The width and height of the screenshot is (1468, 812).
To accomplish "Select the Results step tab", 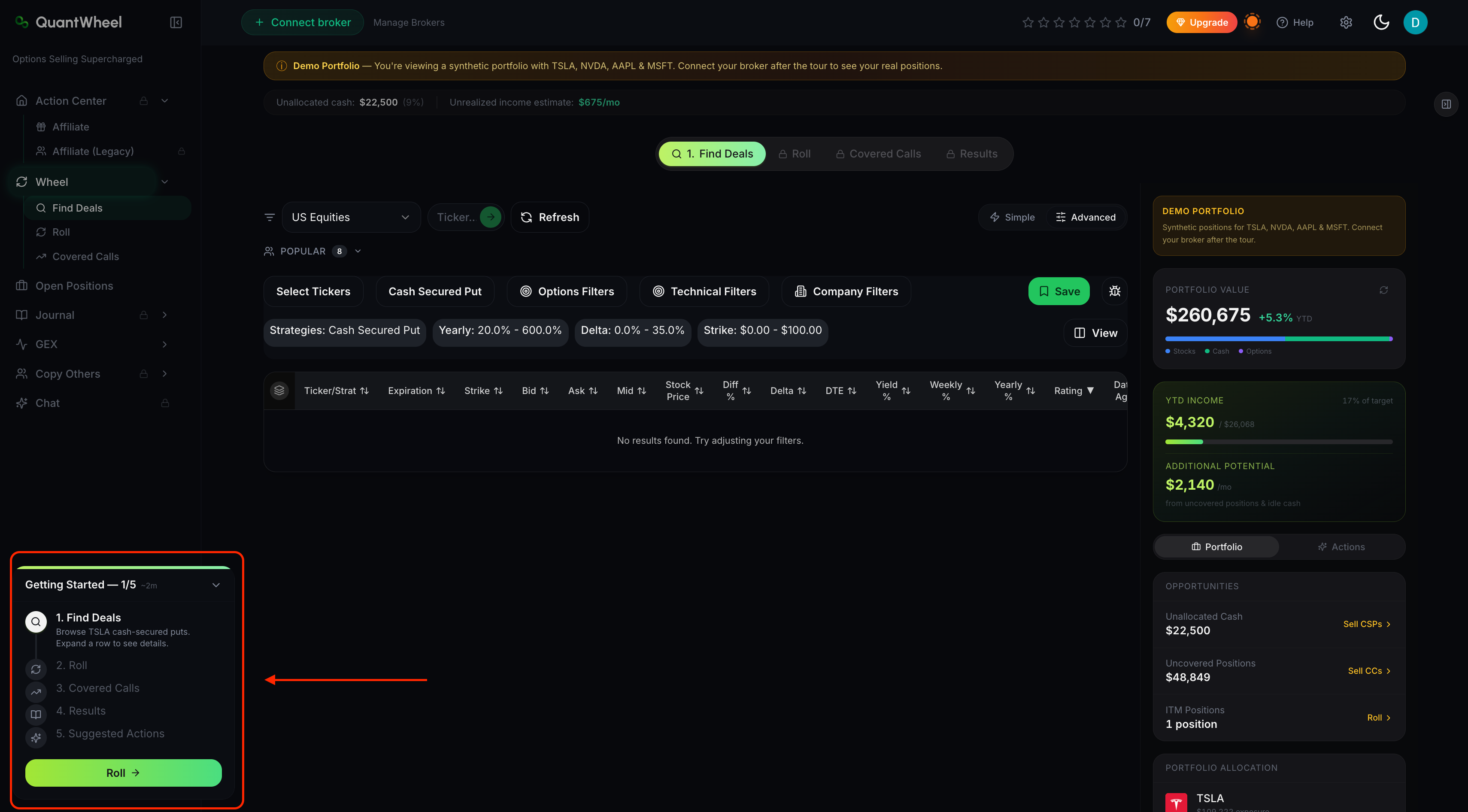I will click(x=972, y=154).
